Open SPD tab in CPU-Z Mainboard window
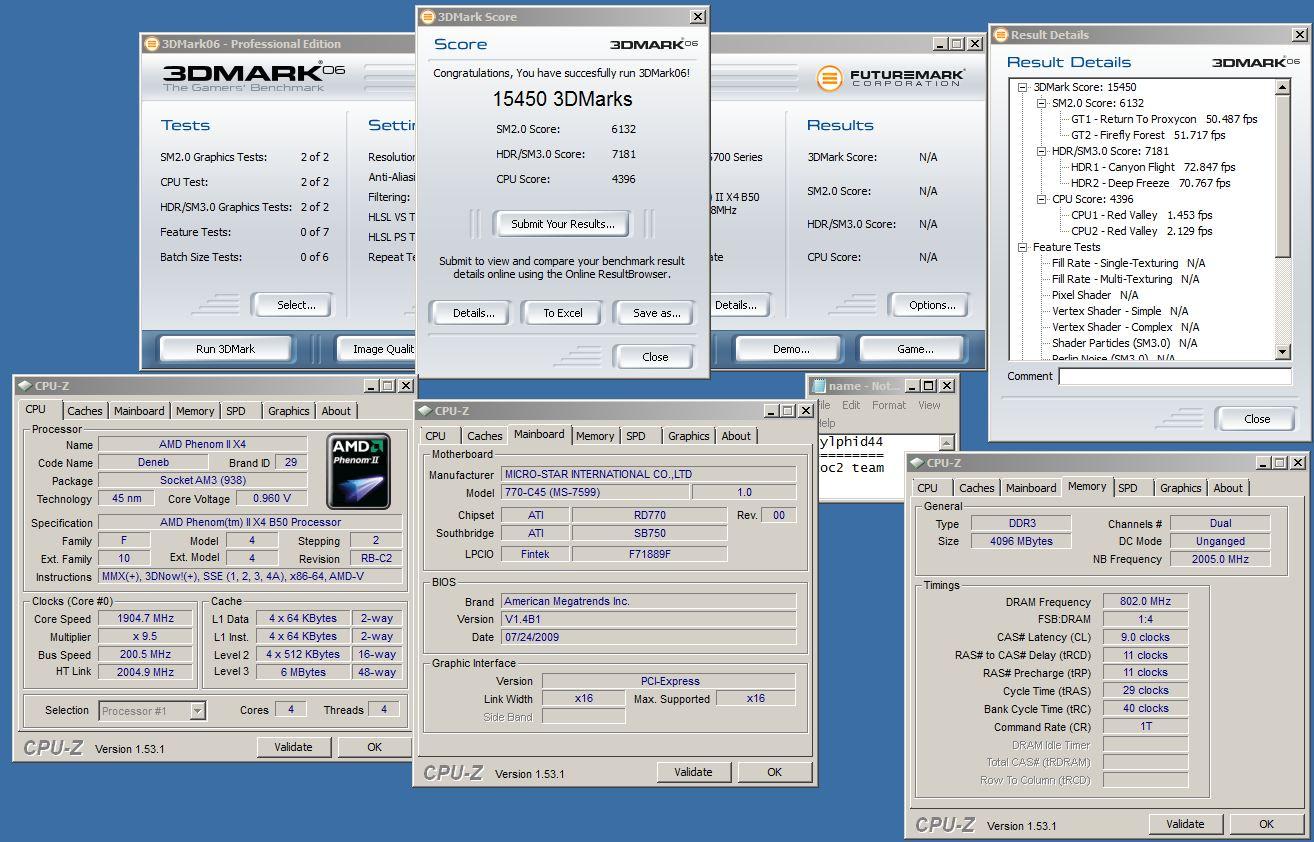 click(x=636, y=436)
